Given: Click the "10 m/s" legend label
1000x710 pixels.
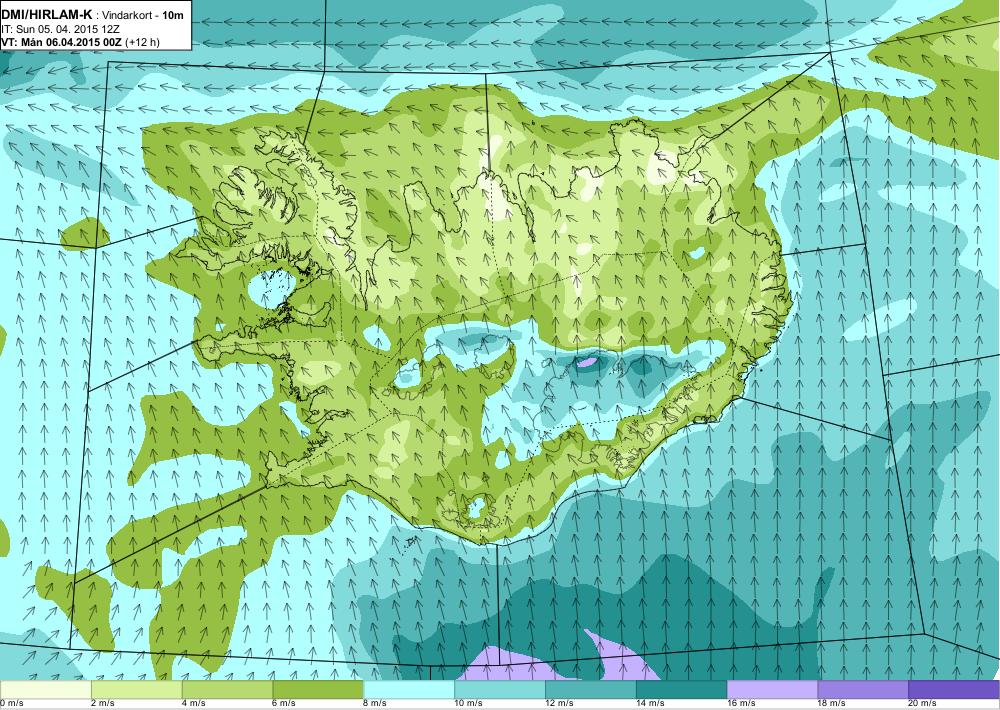Looking at the screenshot, I should tap(469, 704).
